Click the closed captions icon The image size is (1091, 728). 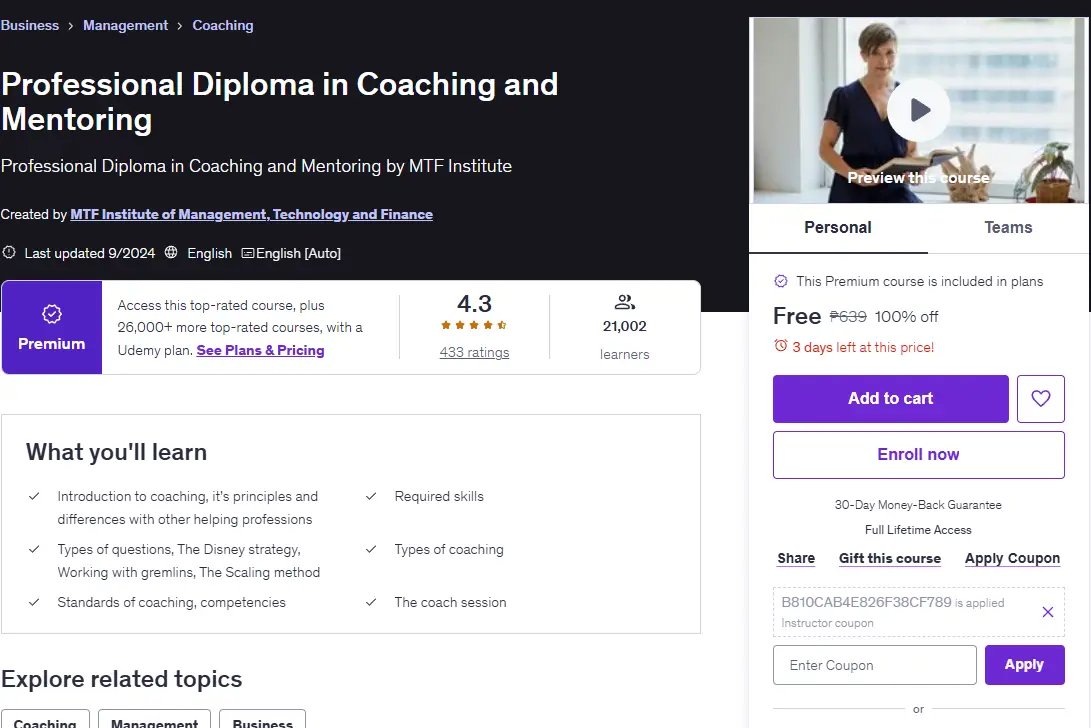(x=248, y=253)
